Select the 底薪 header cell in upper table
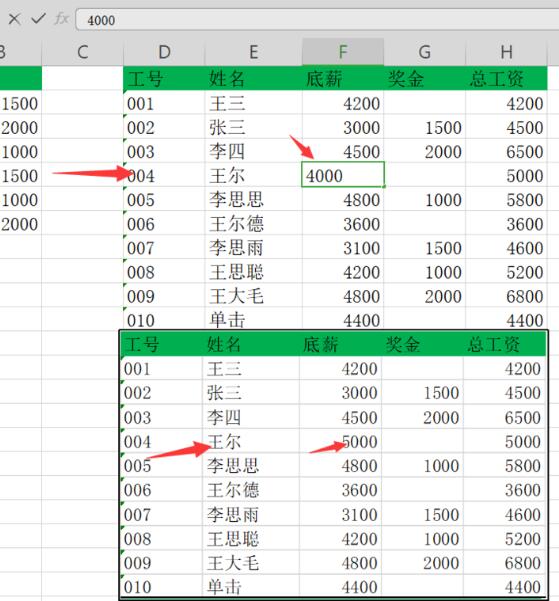This screenshot has height=601, width=559. (343, 79)
